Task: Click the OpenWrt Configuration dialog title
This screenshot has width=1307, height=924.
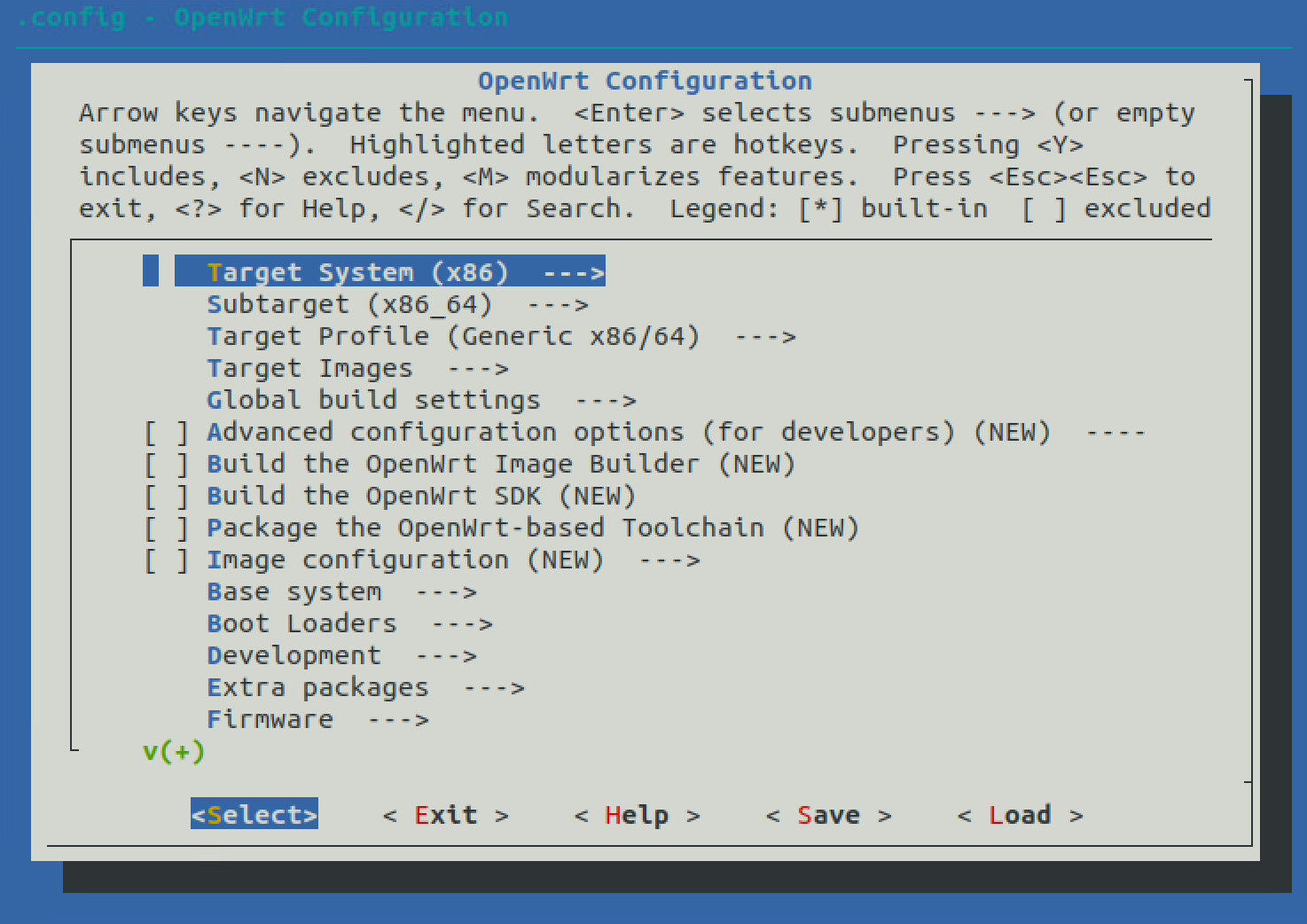Action: pos(645,81)
